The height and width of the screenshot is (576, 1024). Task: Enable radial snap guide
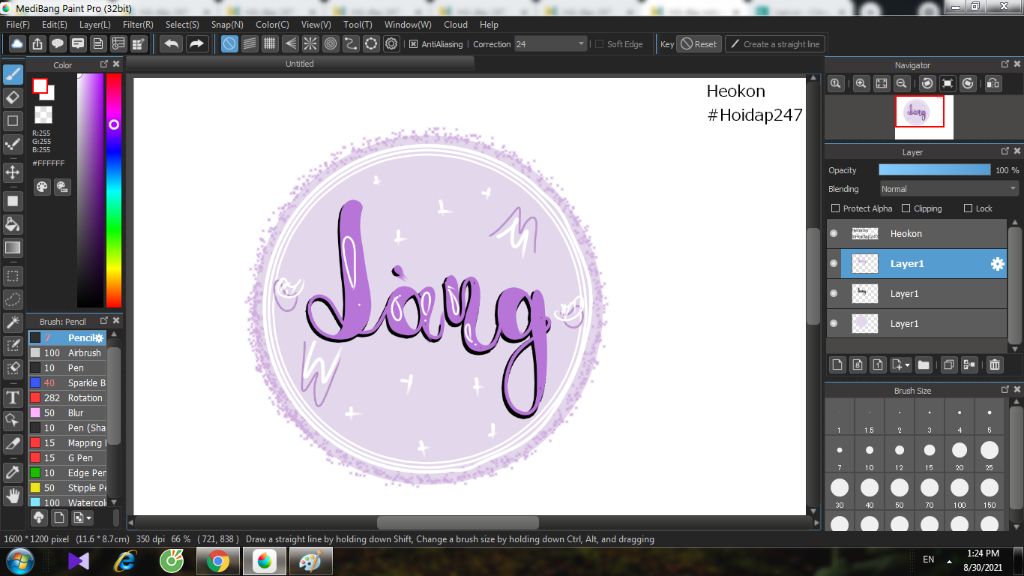coord(310,44)
